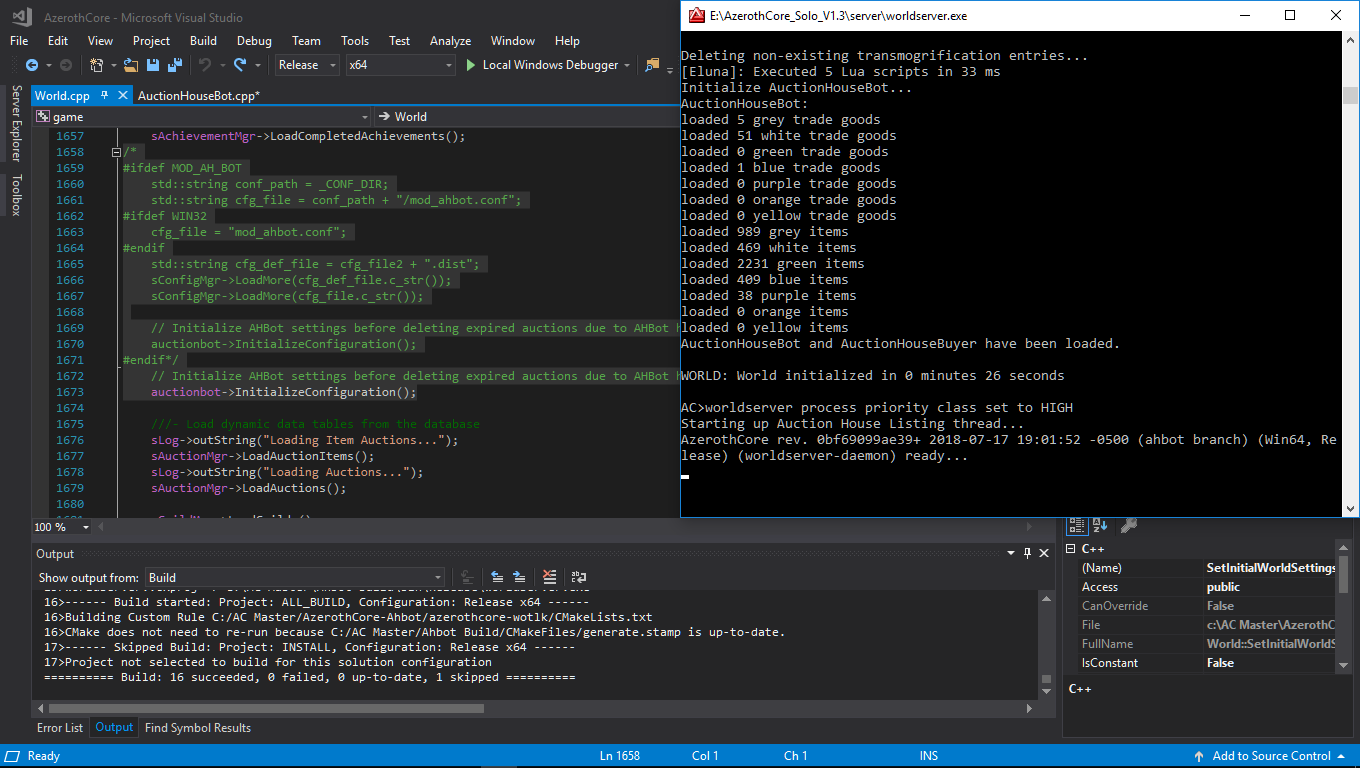Toggle the Output window auto-hide pin

[x=1027, y=552]
